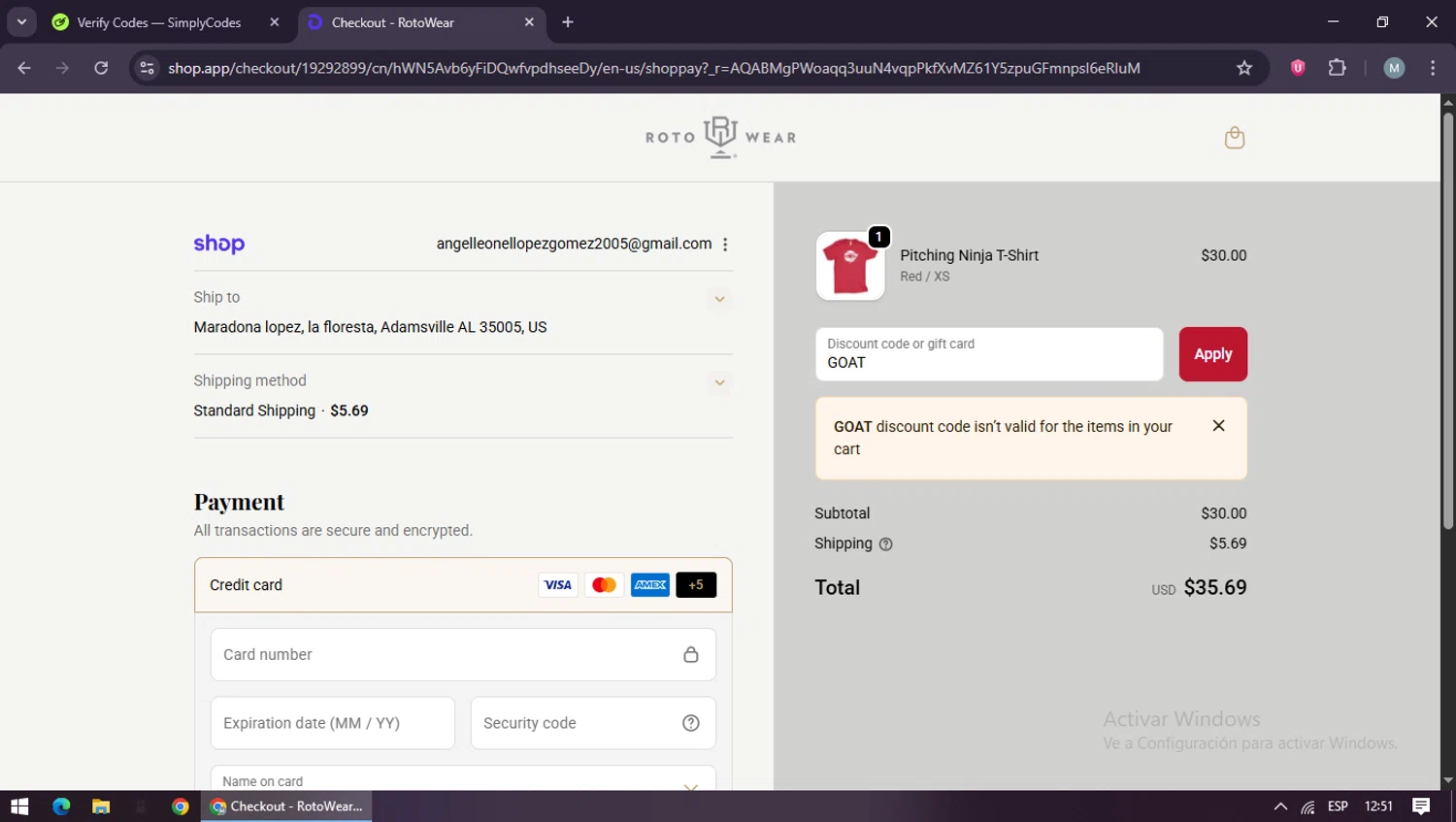The width and height of the screenshot is (1456, 822).
Task: Bookmark this page with star icon
Action: tap(1244, 68)
